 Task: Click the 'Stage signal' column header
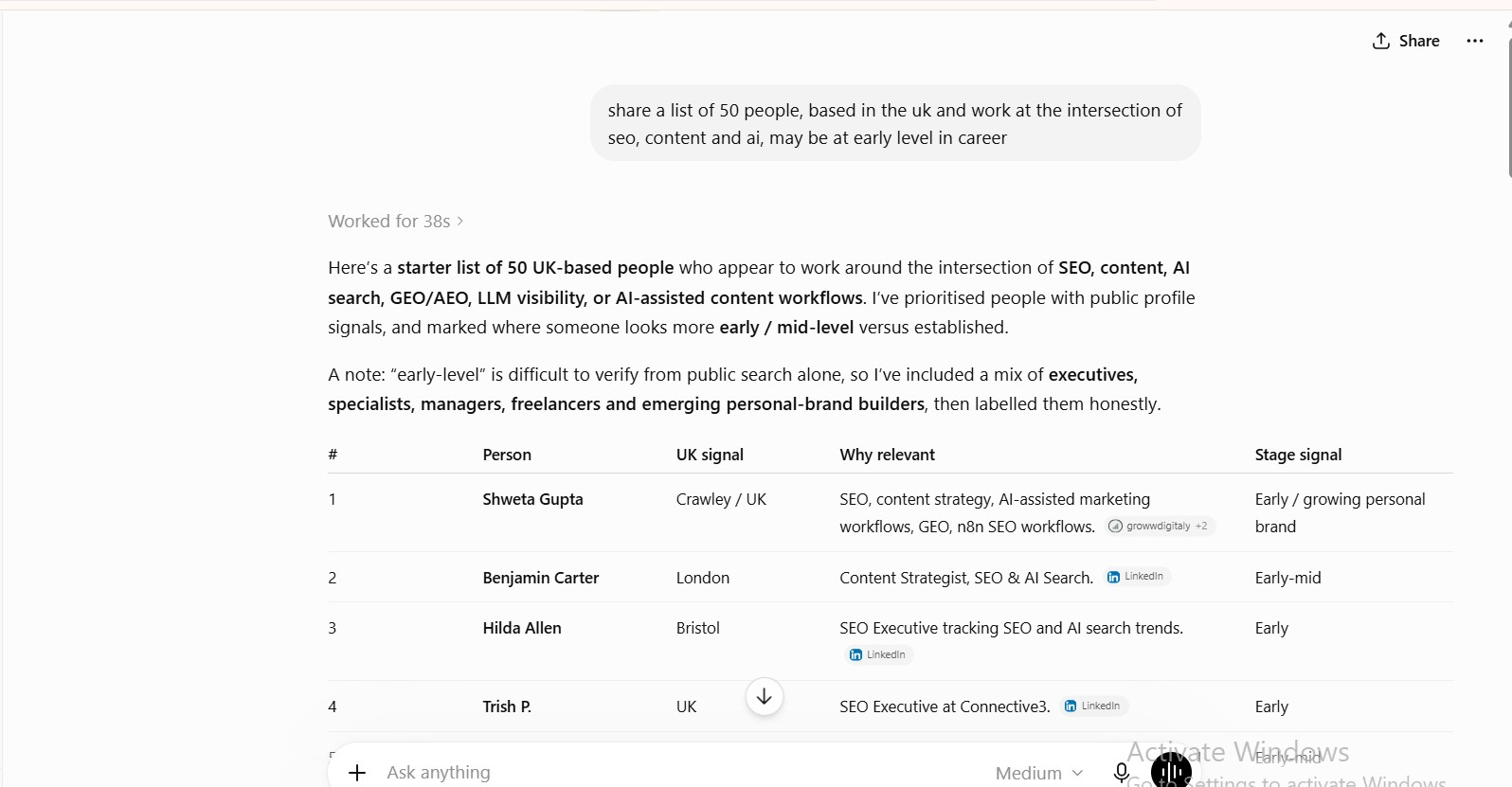[1298, 455]
